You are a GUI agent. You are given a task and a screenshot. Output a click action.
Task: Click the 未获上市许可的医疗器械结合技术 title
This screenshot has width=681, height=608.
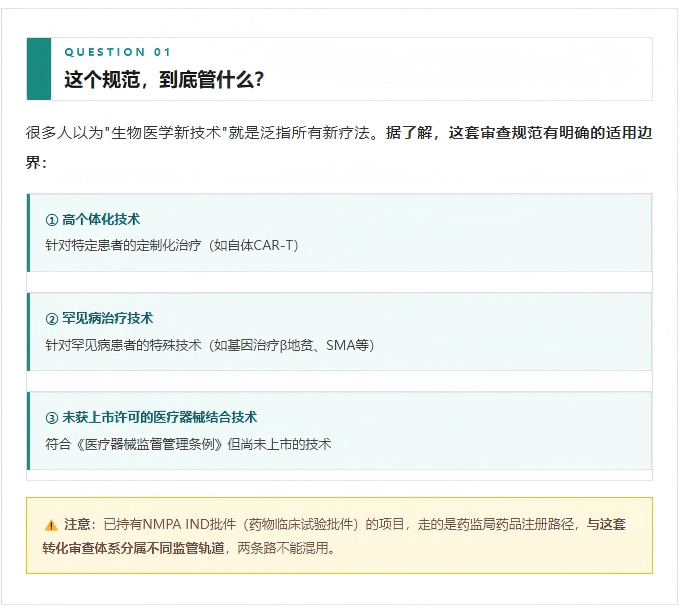tap(159, 418)
